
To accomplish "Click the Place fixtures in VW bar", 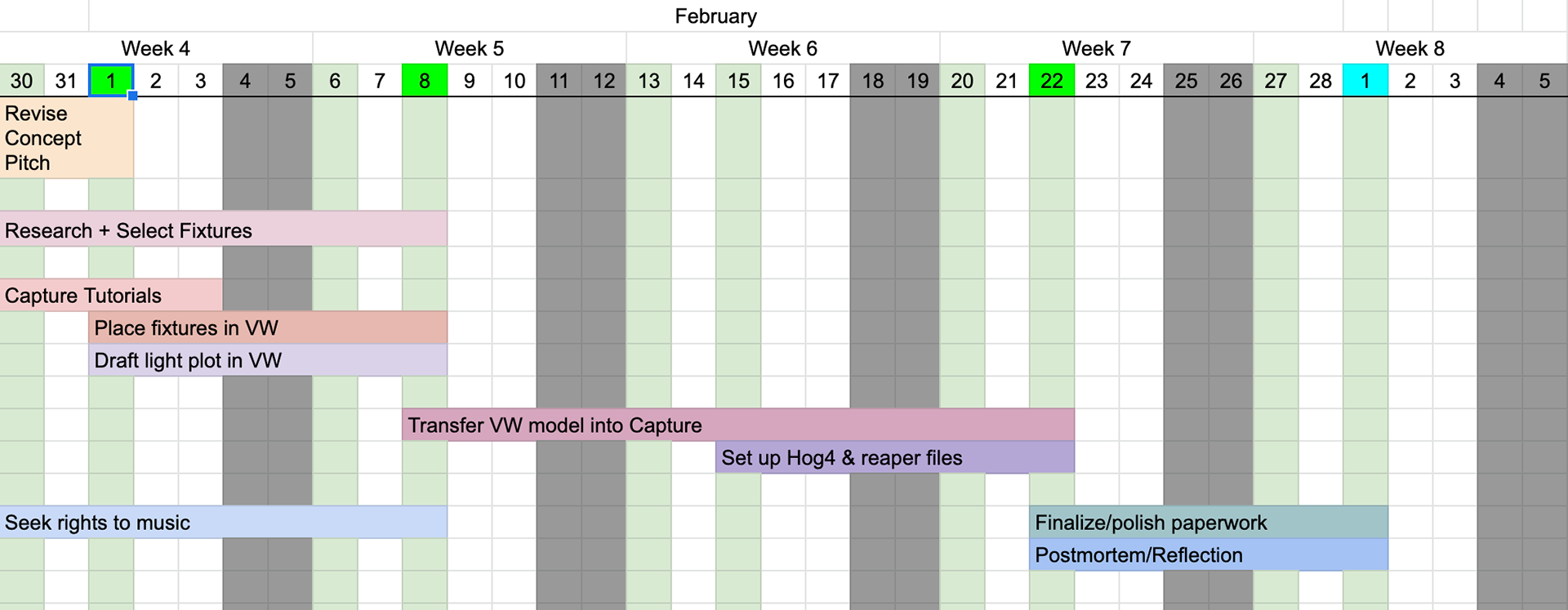I will pyautogui.click(x=268, y=327).
